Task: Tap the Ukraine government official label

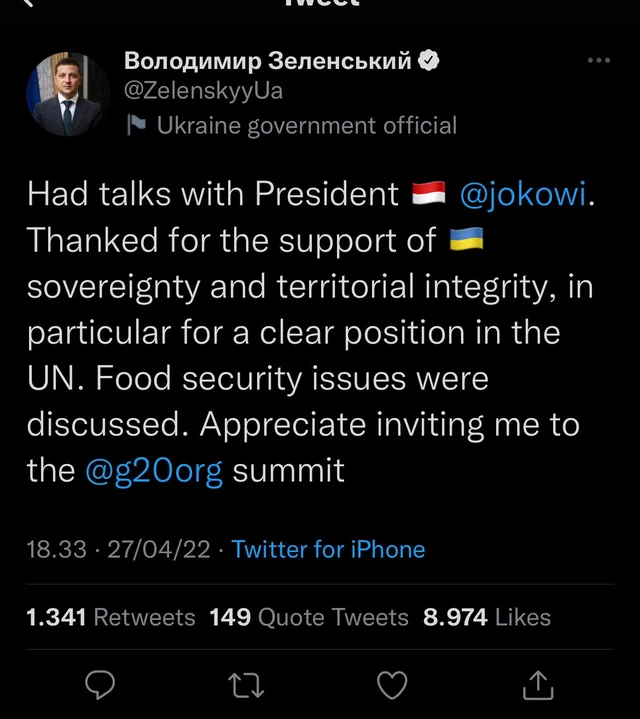Action: pos(306,126)
